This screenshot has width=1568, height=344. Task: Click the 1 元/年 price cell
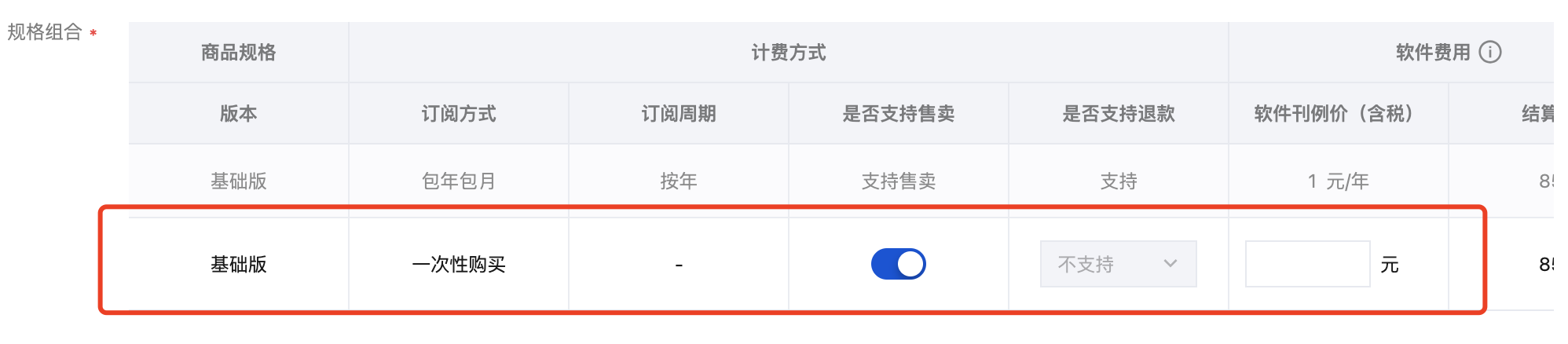[1339, 181]
